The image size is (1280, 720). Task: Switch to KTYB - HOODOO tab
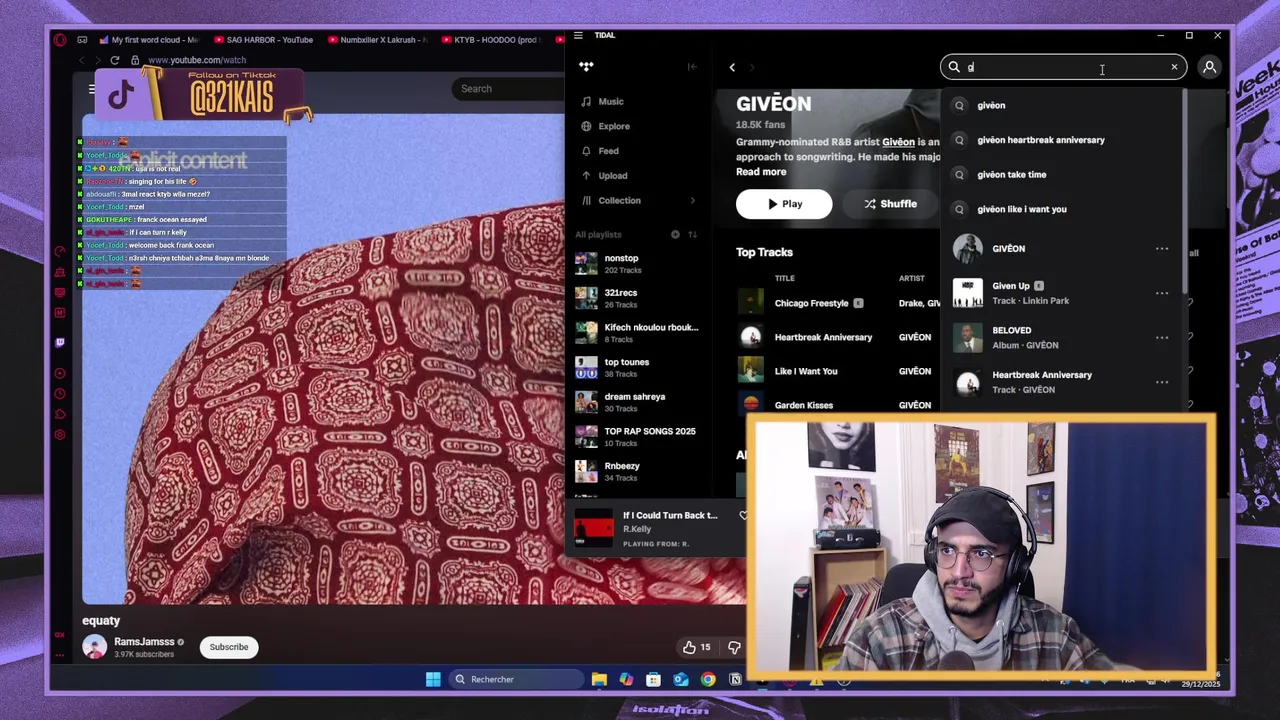(x=490, y=40)
